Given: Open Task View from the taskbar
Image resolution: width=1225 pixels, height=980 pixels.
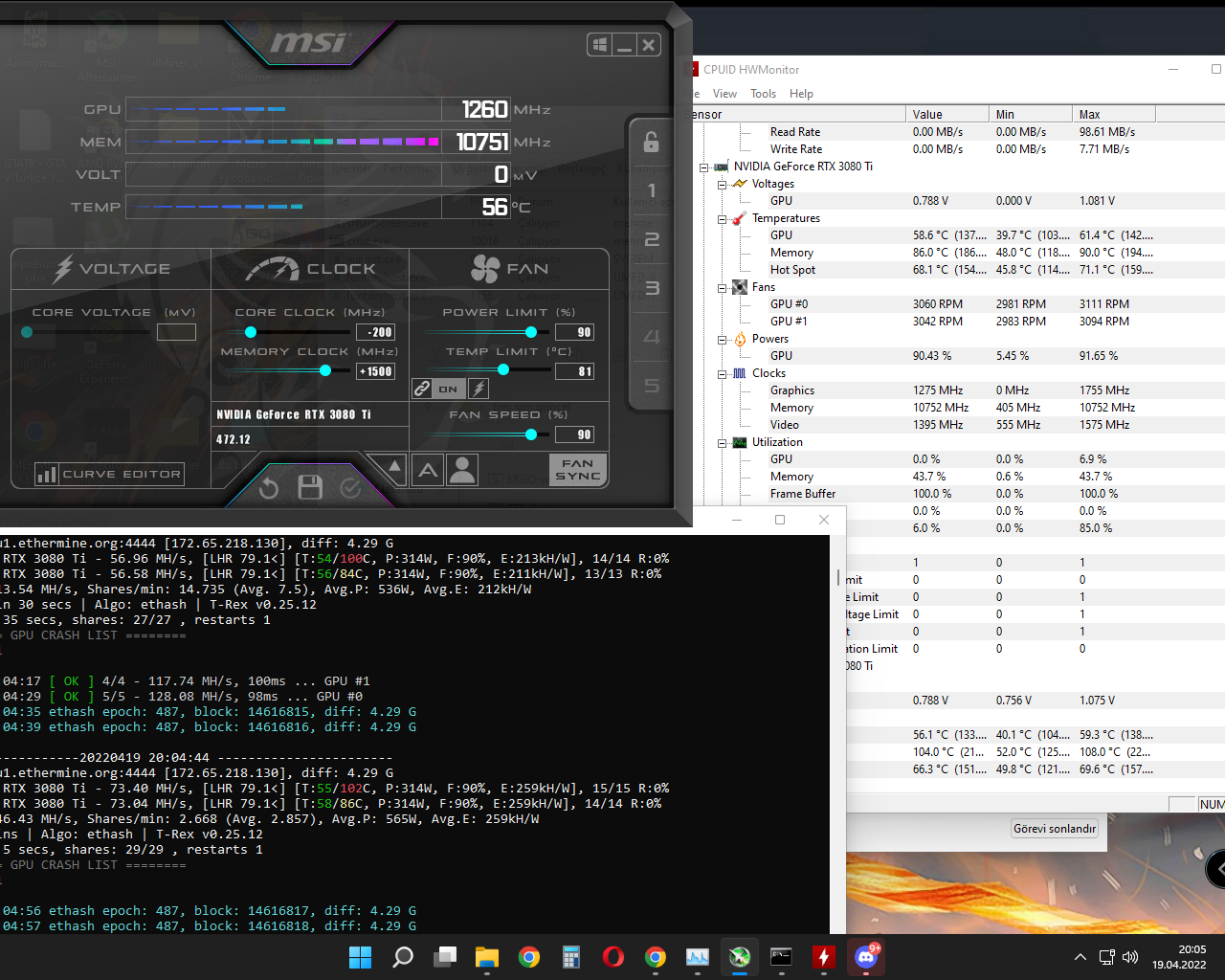Looking at the screenshot, I should (445, 957).
